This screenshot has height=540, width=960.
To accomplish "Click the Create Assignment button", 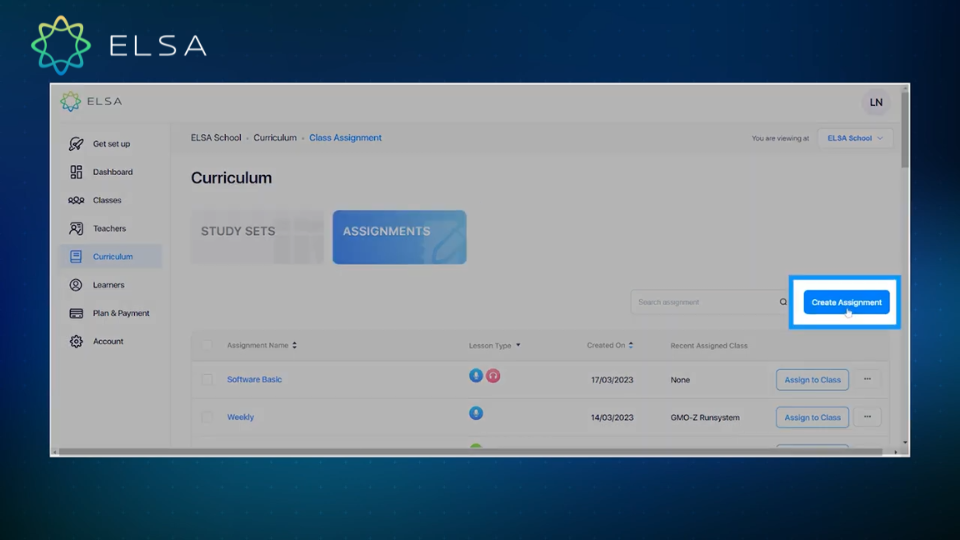I will coord(846,302).
